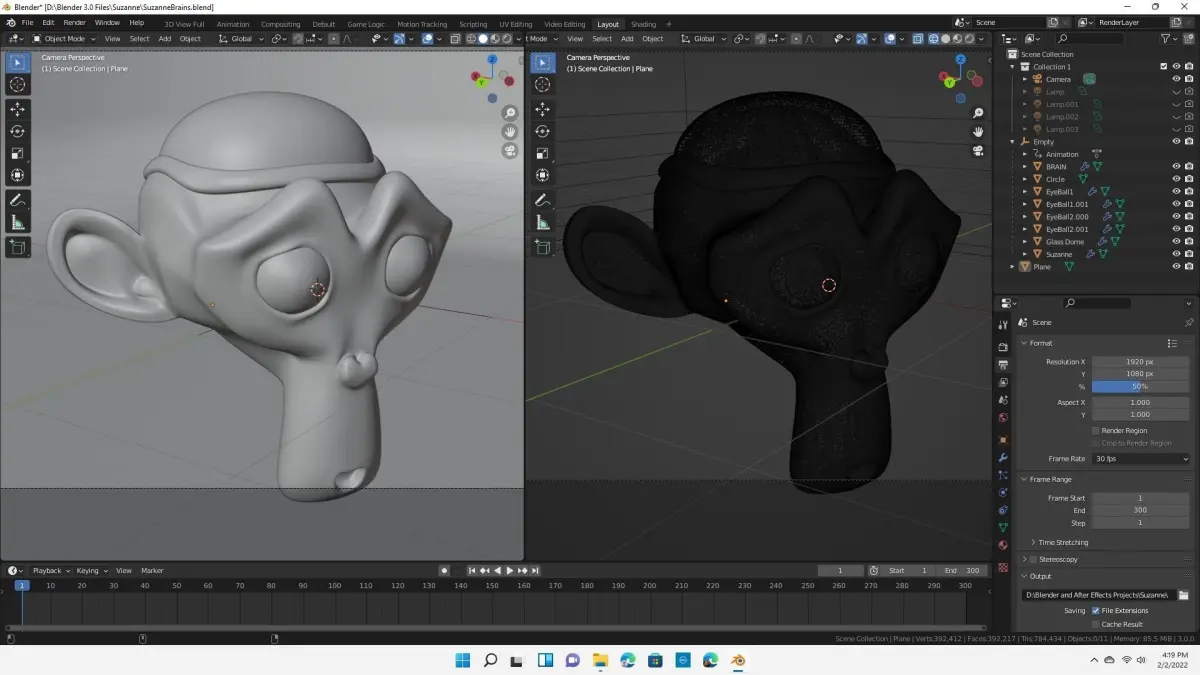Hide the Glass Dome object using its eye

tap(1176, 242)
